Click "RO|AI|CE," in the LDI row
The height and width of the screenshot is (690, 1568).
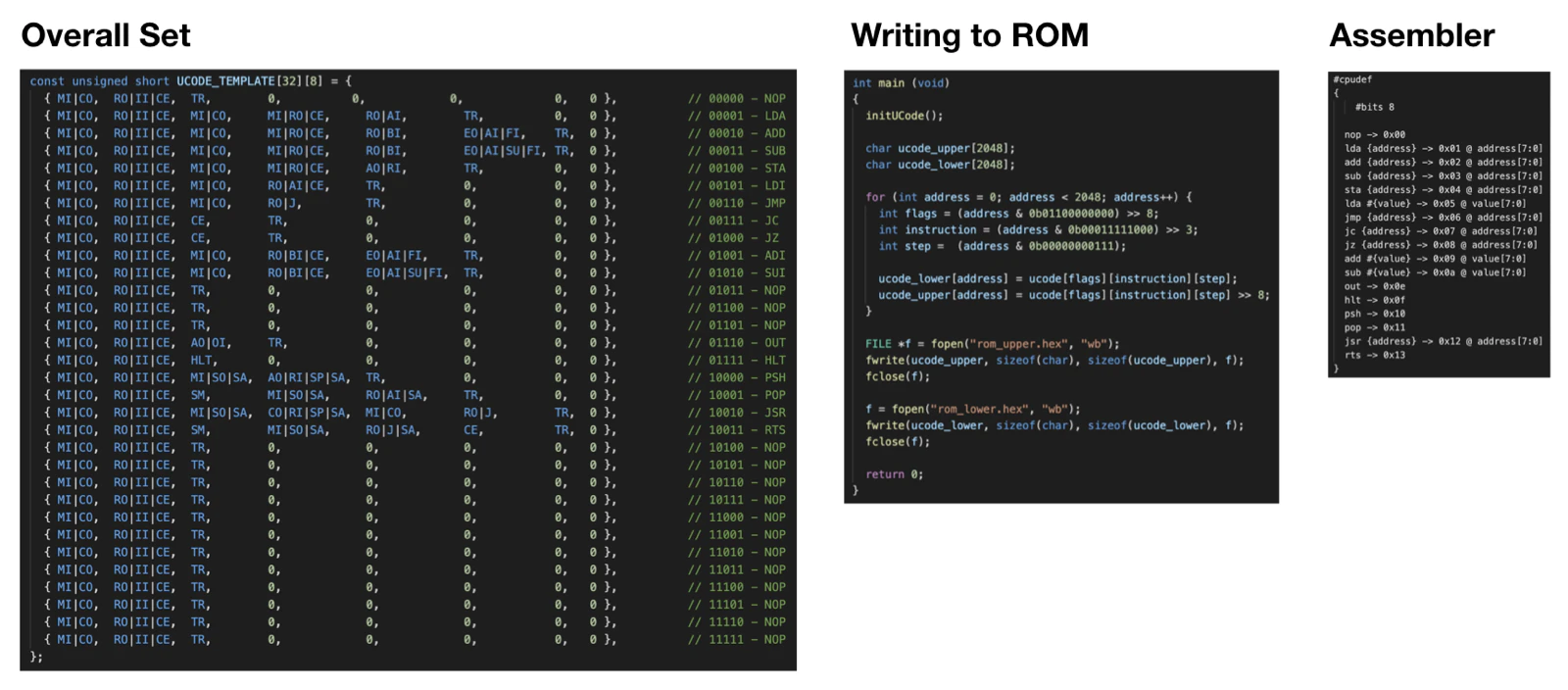299,185
